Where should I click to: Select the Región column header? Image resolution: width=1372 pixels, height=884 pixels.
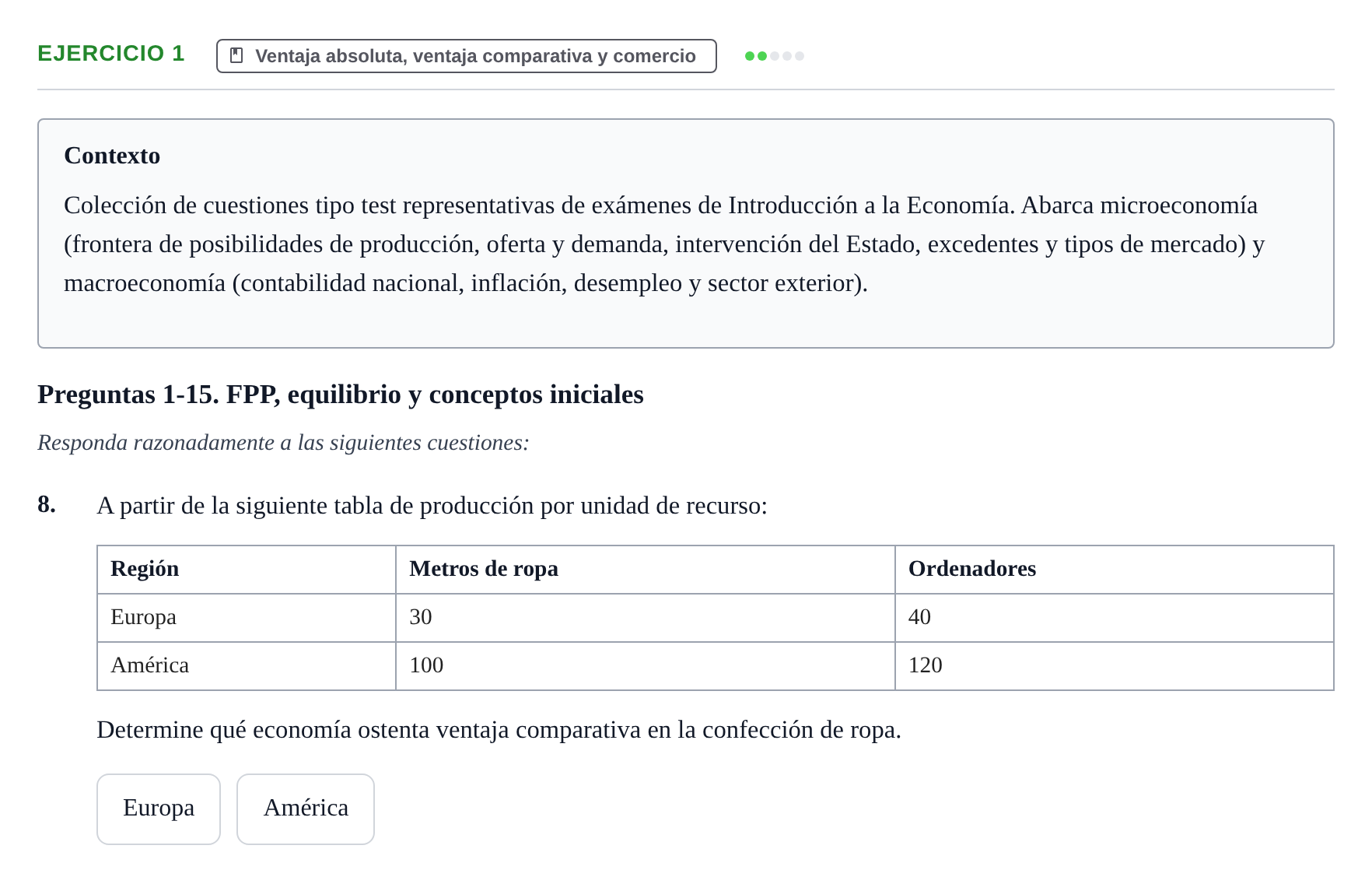(x=247, y=570)
